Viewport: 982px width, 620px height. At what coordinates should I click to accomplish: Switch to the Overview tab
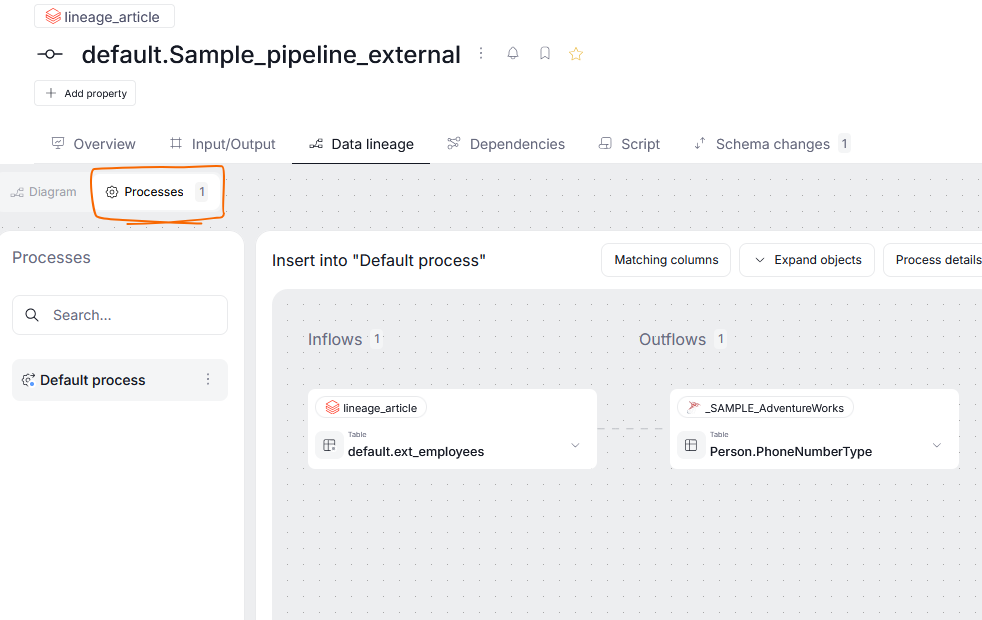(x=93, y=144)
